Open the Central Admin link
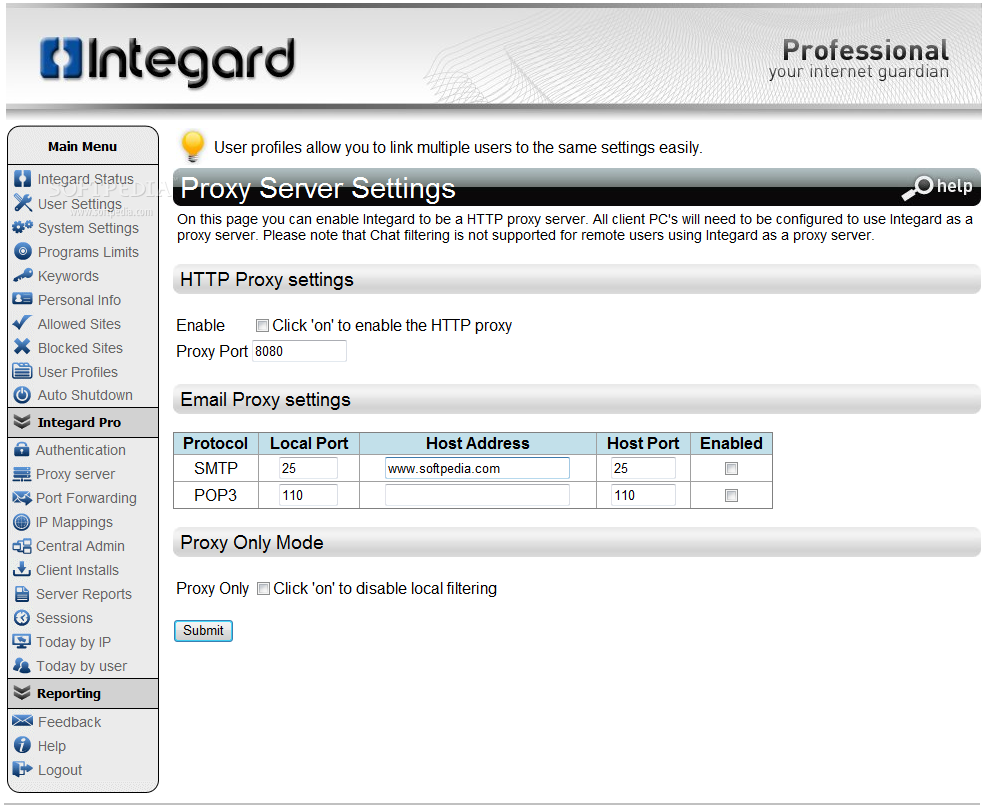The image size is (986, 810). coord(80,546)
